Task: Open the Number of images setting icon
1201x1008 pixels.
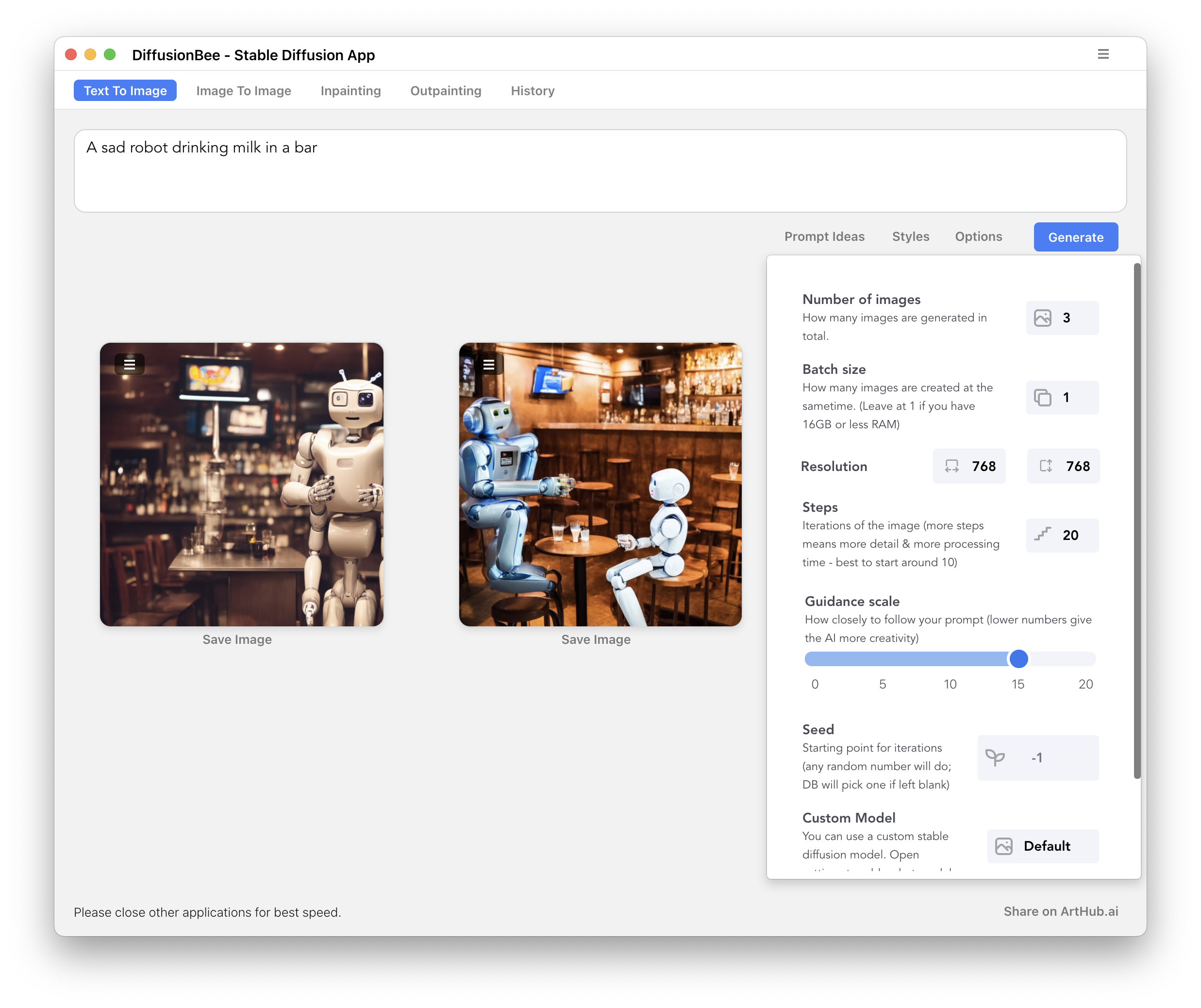Action: point(1044,318)
